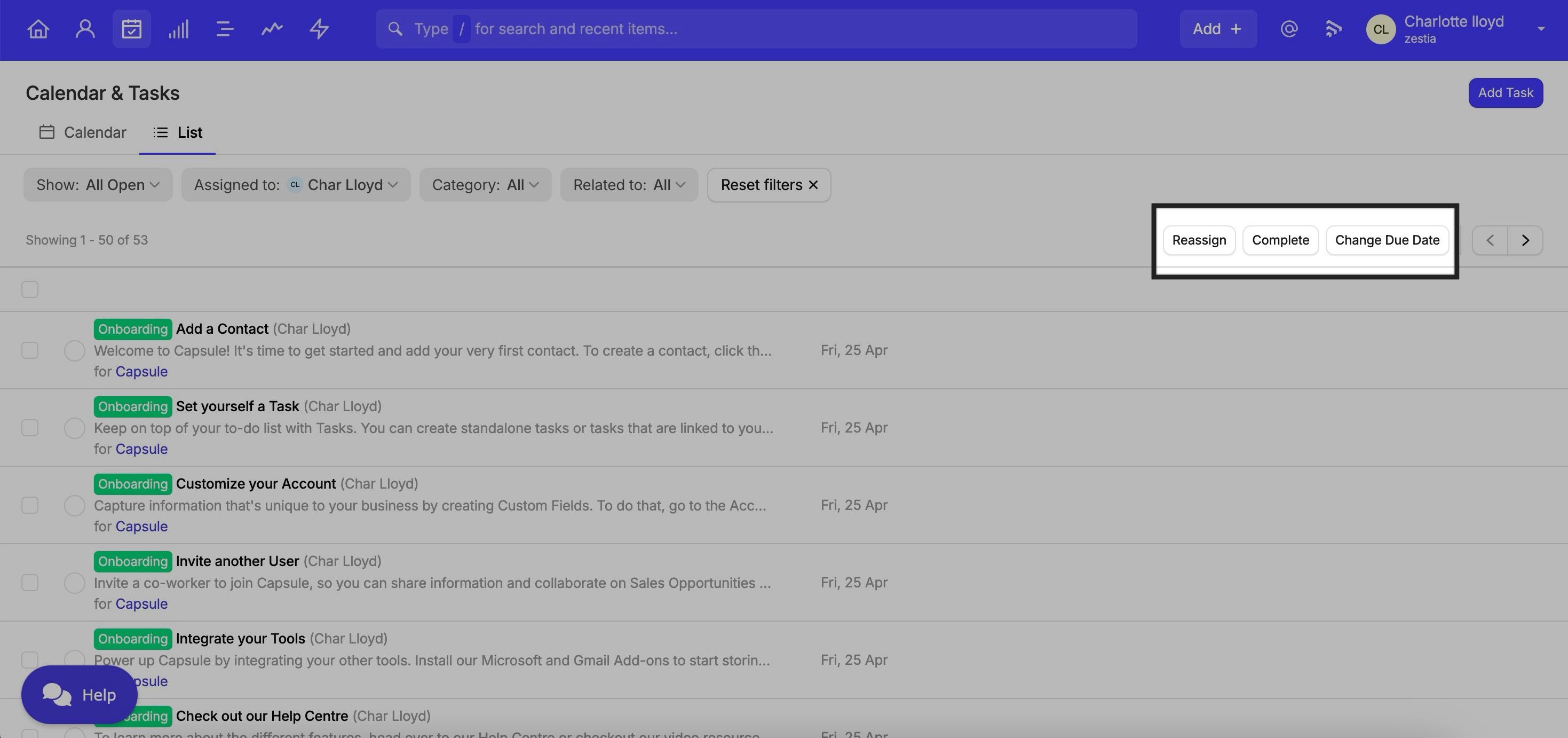Open the @ mentions icon

(1288, 29)
